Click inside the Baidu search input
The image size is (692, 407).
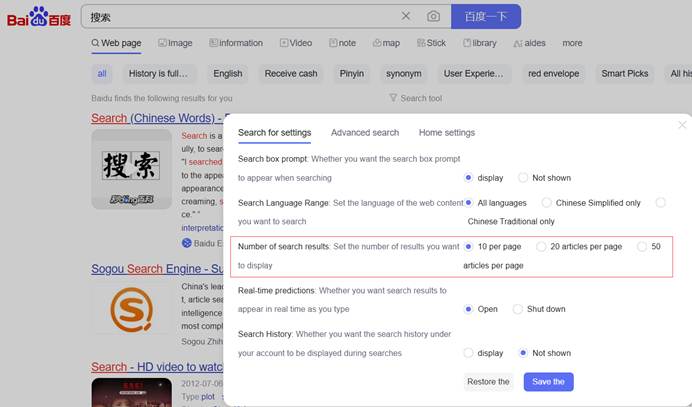click(x=240, y=16)
